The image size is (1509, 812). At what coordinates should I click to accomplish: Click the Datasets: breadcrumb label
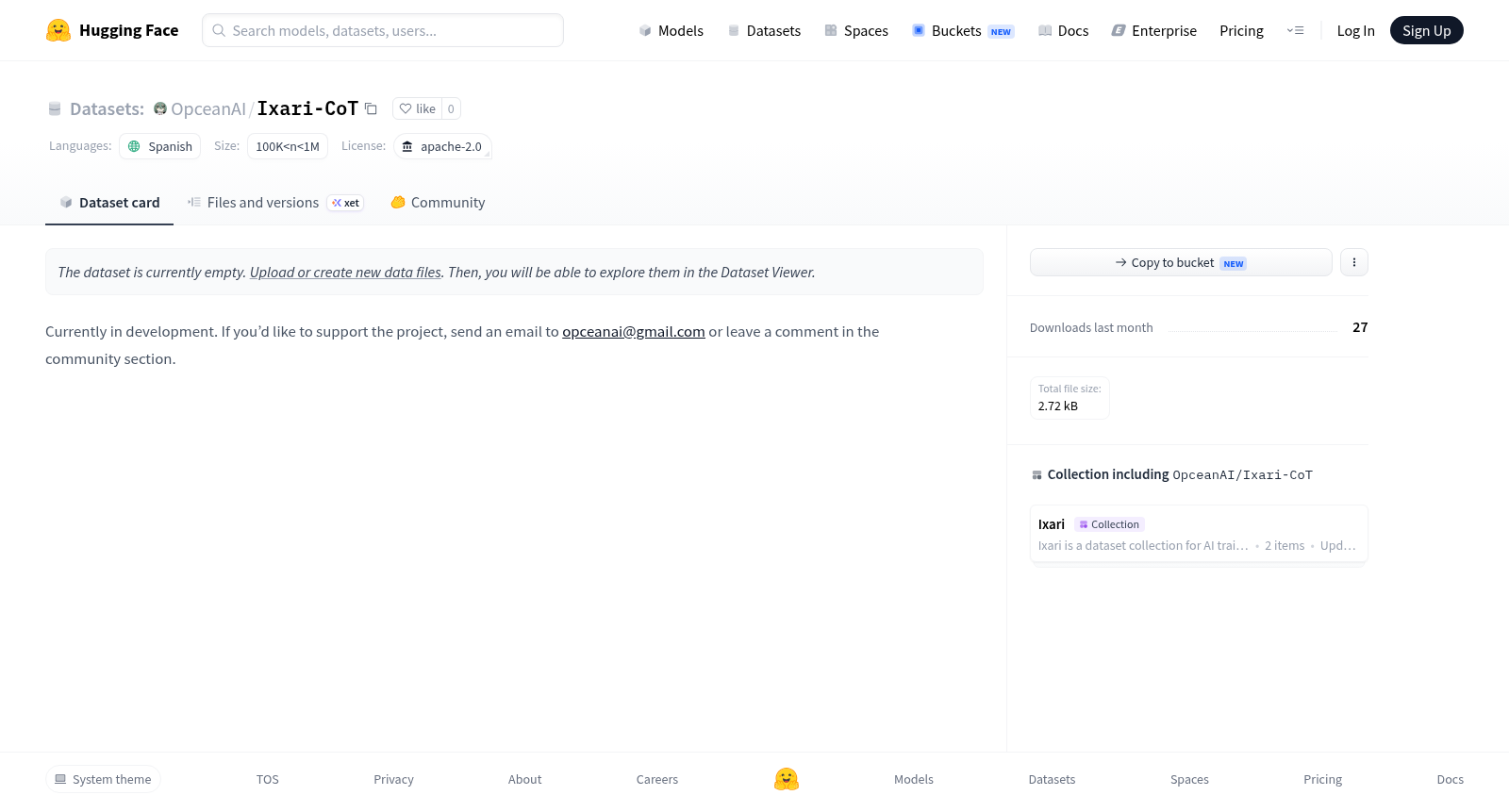pos(107,108)
